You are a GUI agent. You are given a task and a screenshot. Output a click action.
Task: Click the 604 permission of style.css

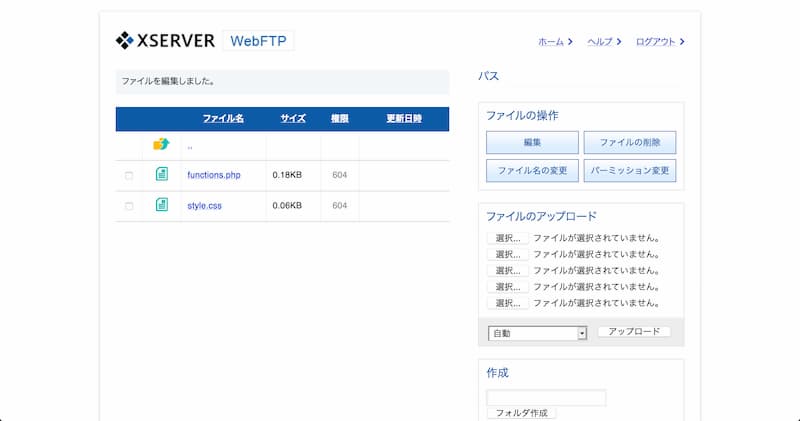coord(339,206)
